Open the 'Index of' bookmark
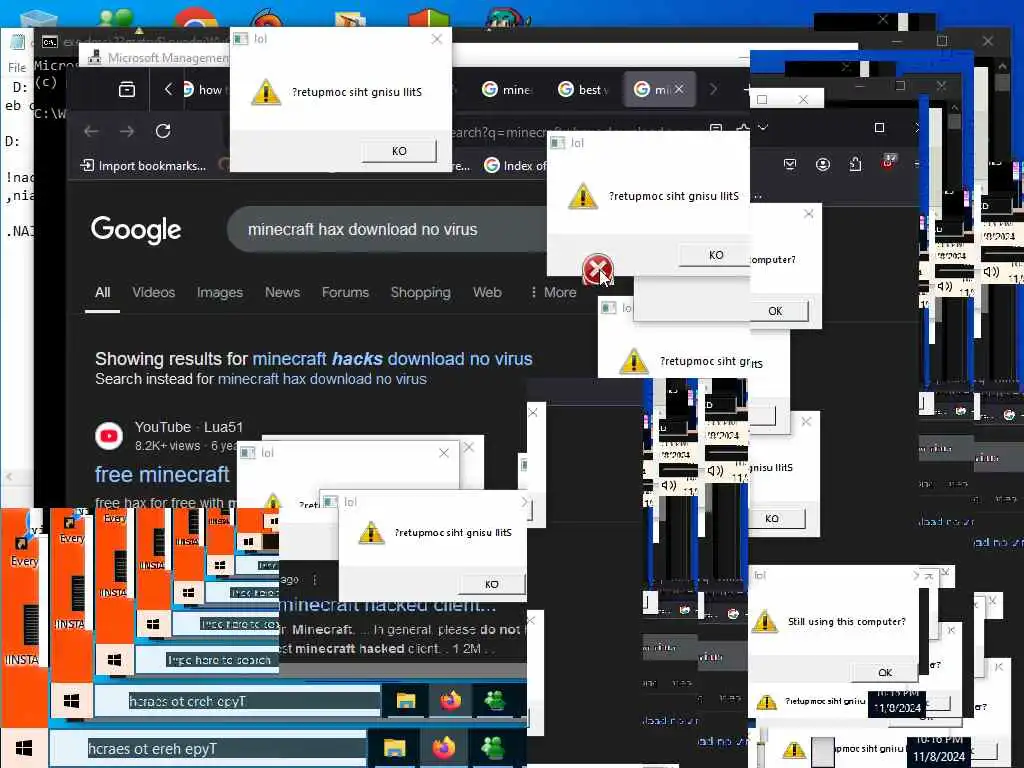Screen dimensions: 1024x768 pos(515,166)
